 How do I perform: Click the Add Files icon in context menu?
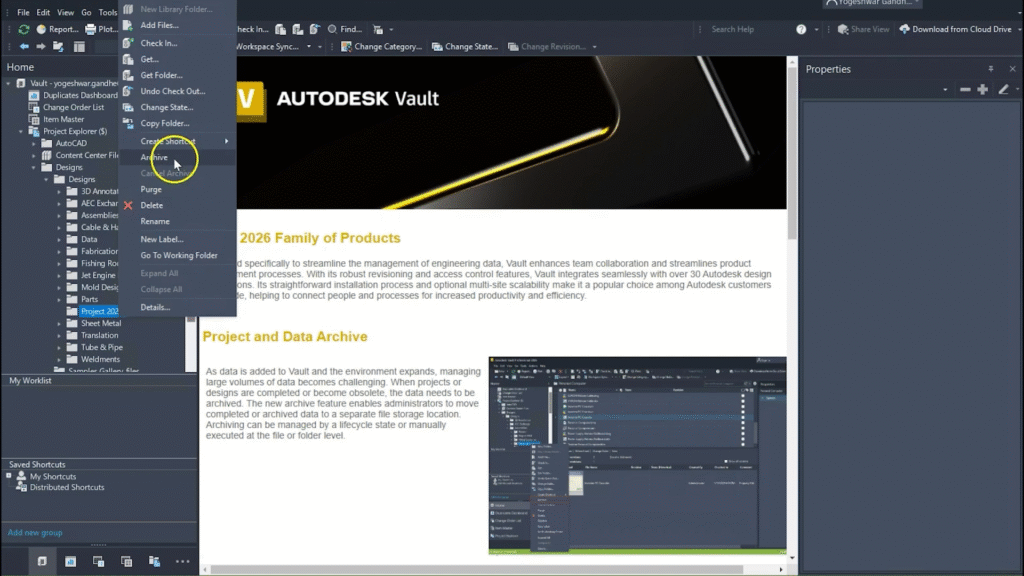(128, 25)
